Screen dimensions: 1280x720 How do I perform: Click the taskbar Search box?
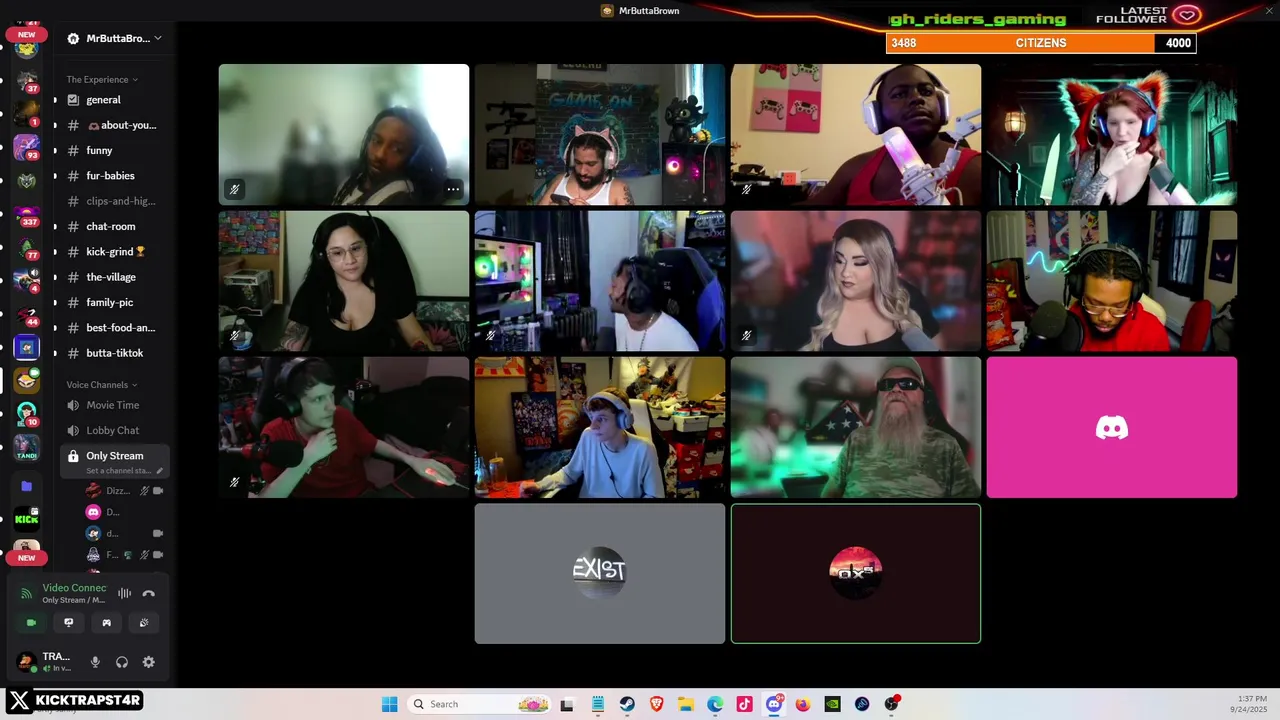coord(480,704)
